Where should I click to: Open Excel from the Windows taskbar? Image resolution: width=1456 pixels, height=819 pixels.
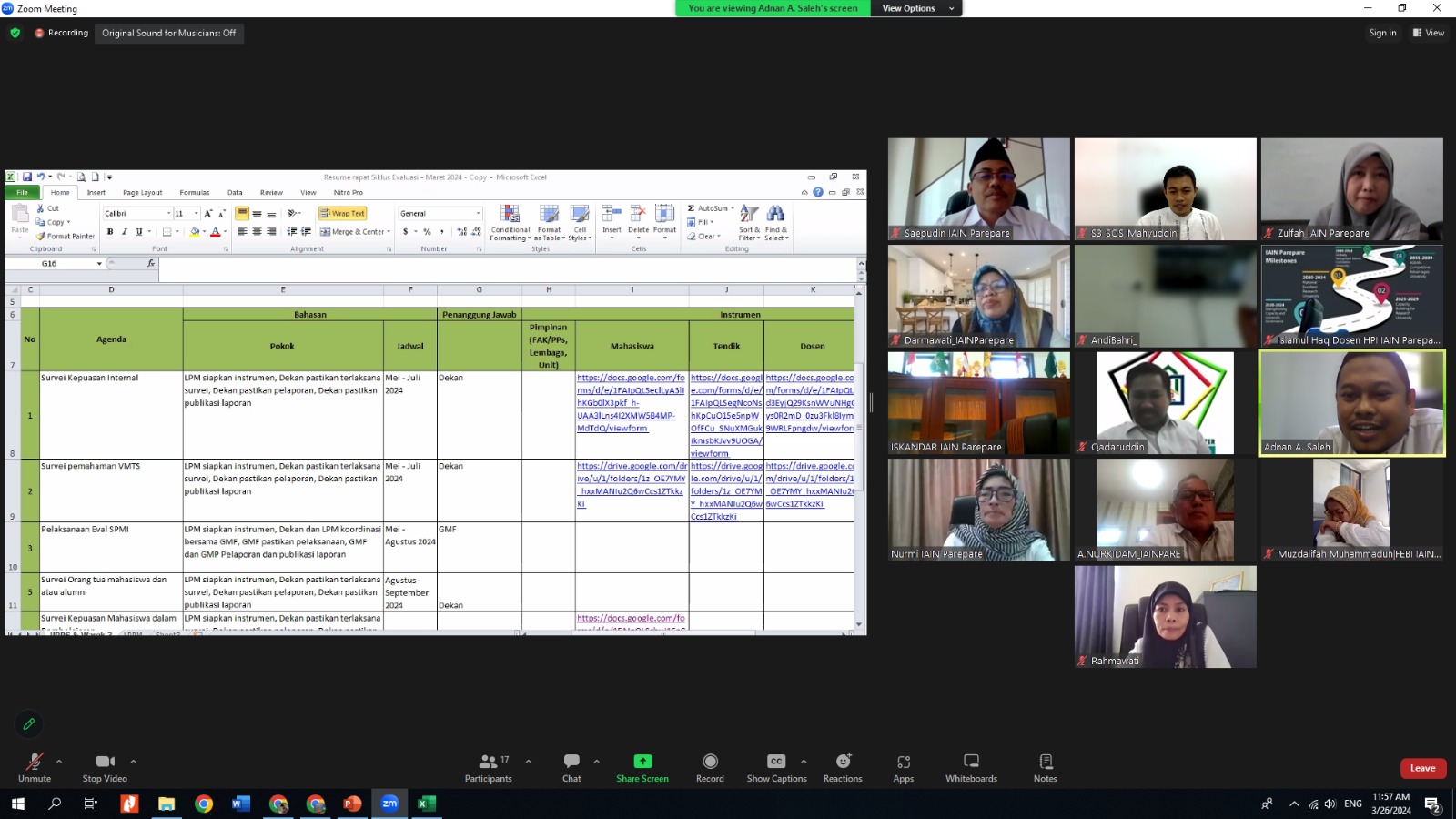426,804
